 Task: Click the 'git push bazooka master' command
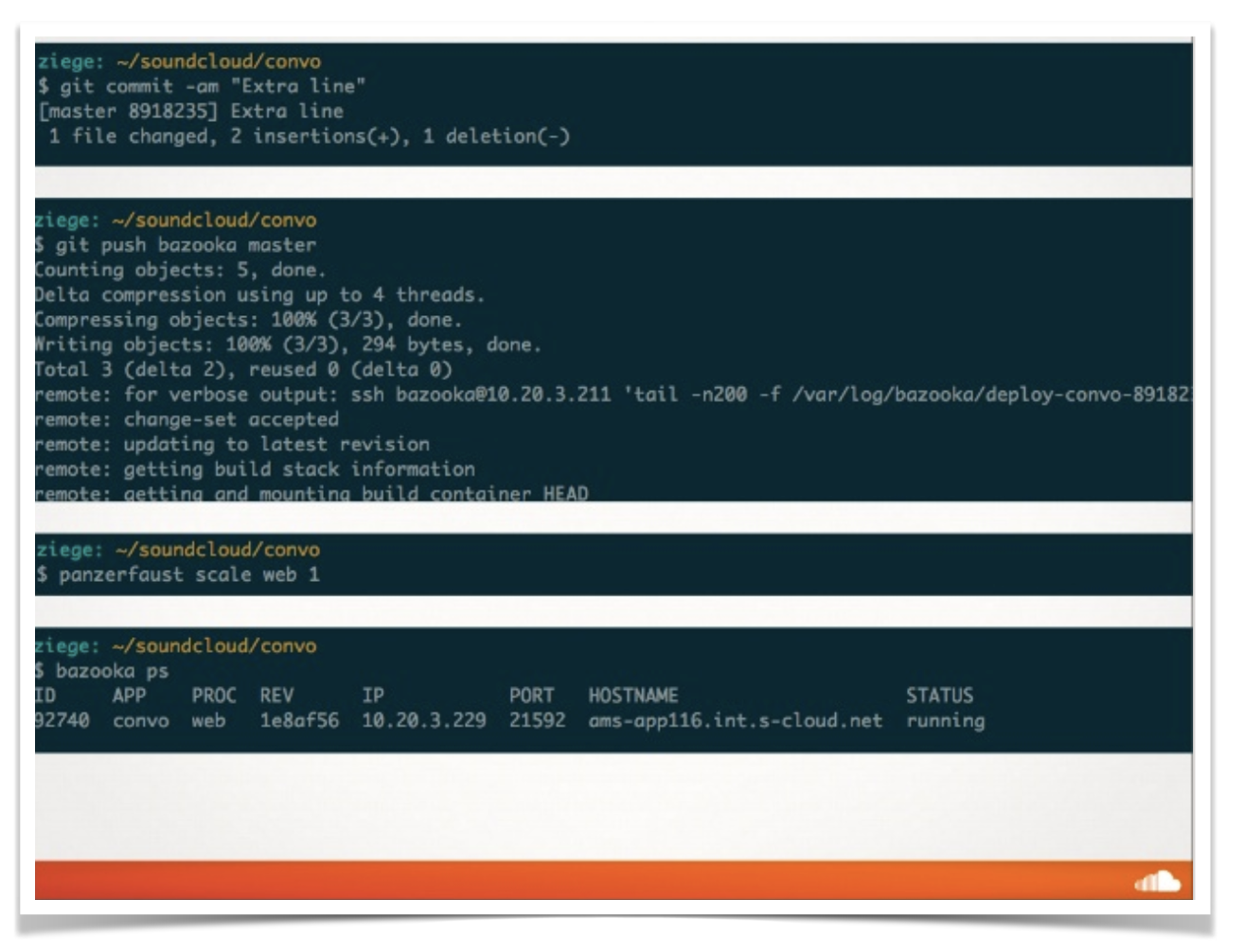click(x=186, y=245)
